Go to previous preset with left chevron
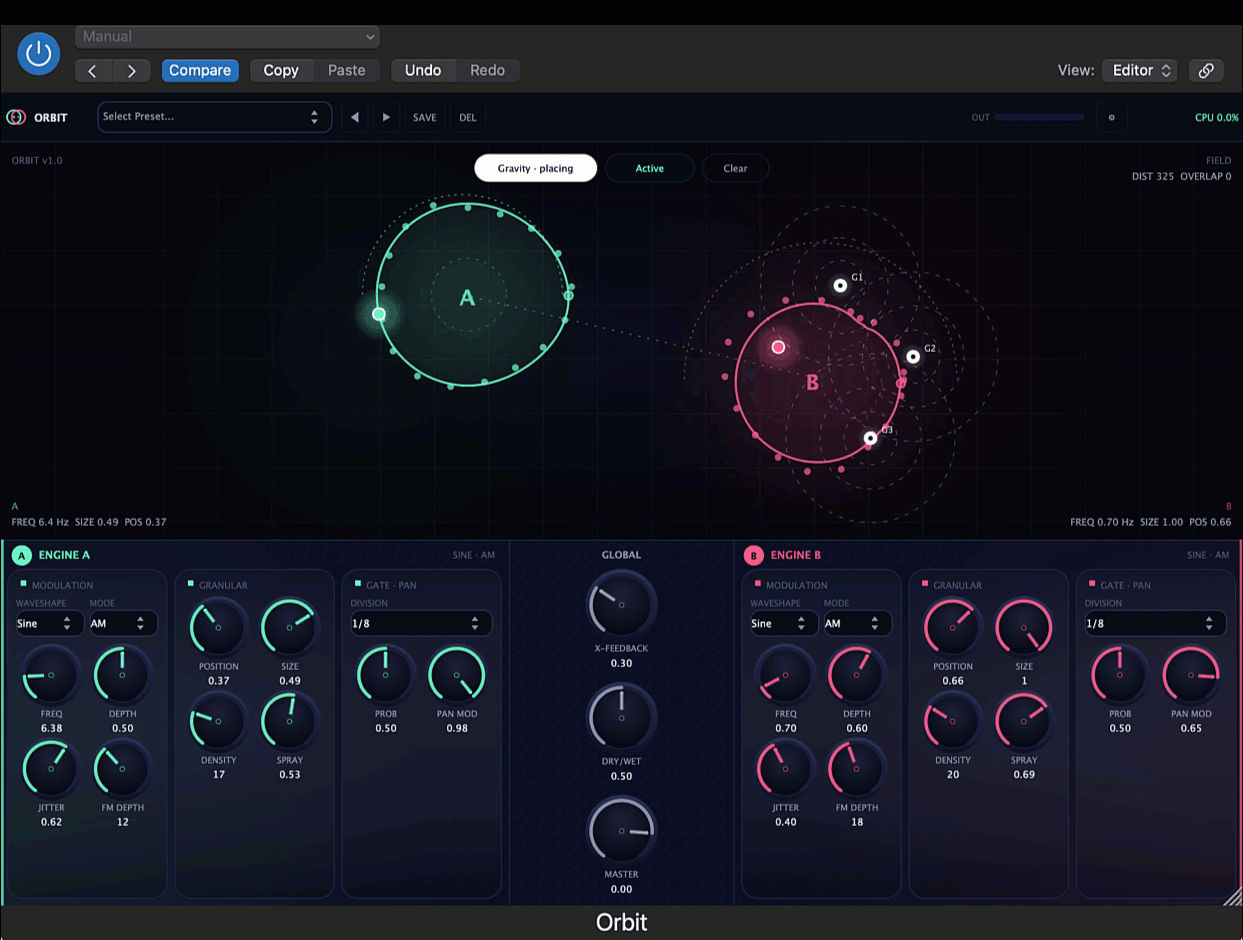Image resolution: width=1243 pixels, height=940 pixels. pos(93,70)
